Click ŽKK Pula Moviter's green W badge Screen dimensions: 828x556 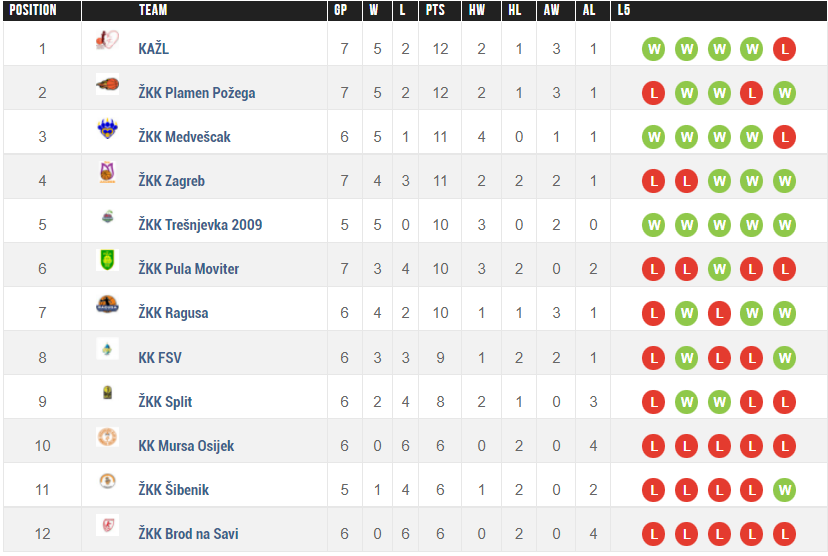pyautogui.click(x=718, y=269)
